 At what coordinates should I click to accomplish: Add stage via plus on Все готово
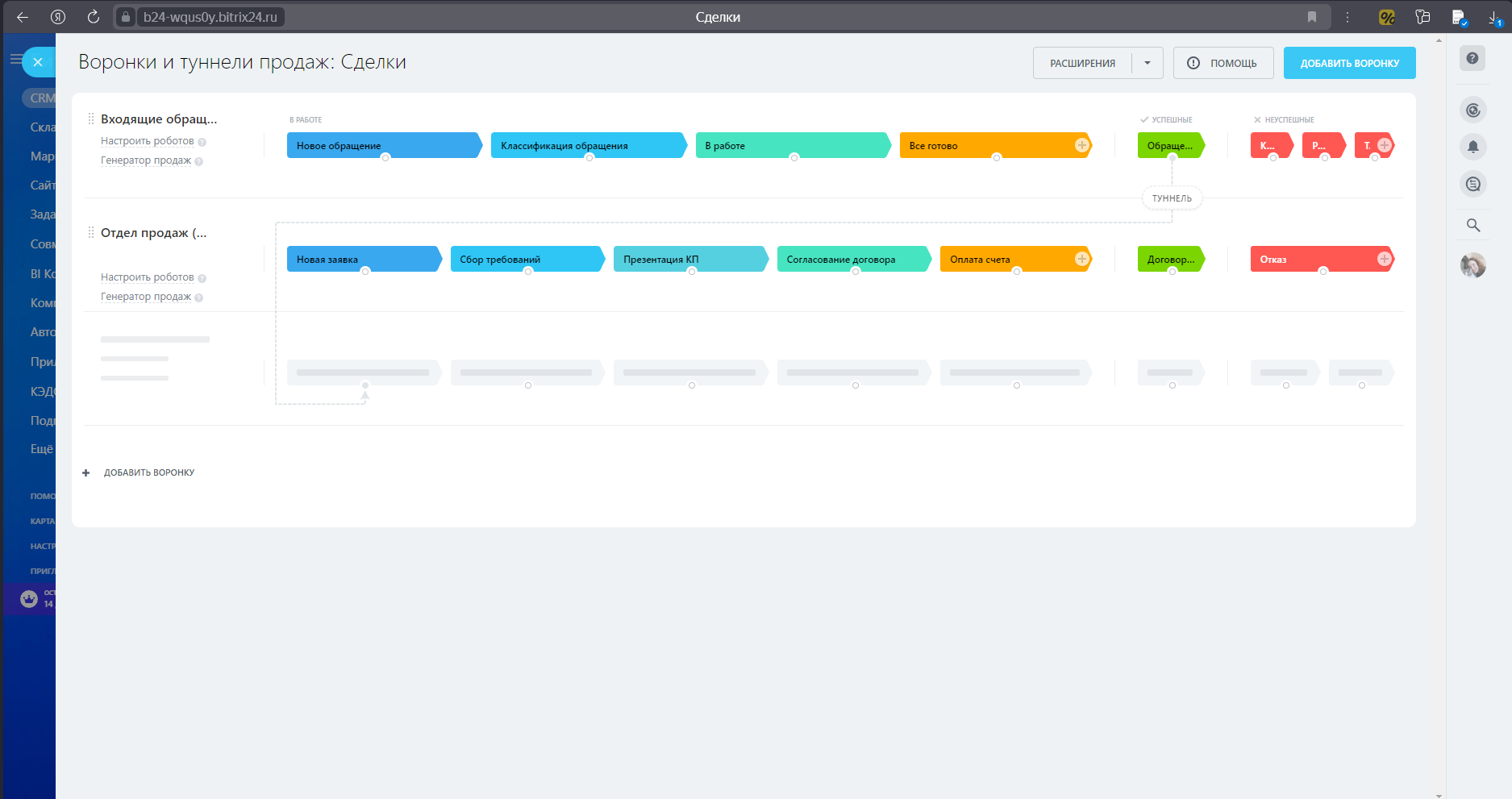pos(1082,145)
